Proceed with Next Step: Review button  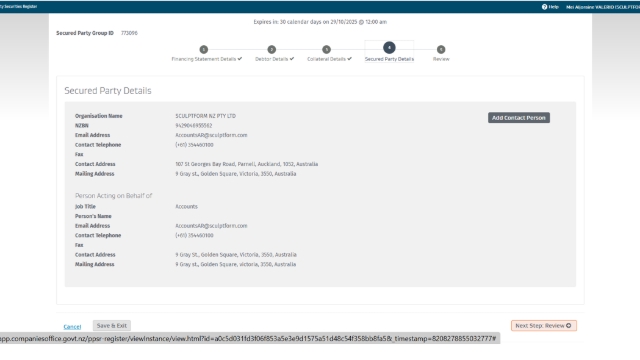[x=544, y=326]
